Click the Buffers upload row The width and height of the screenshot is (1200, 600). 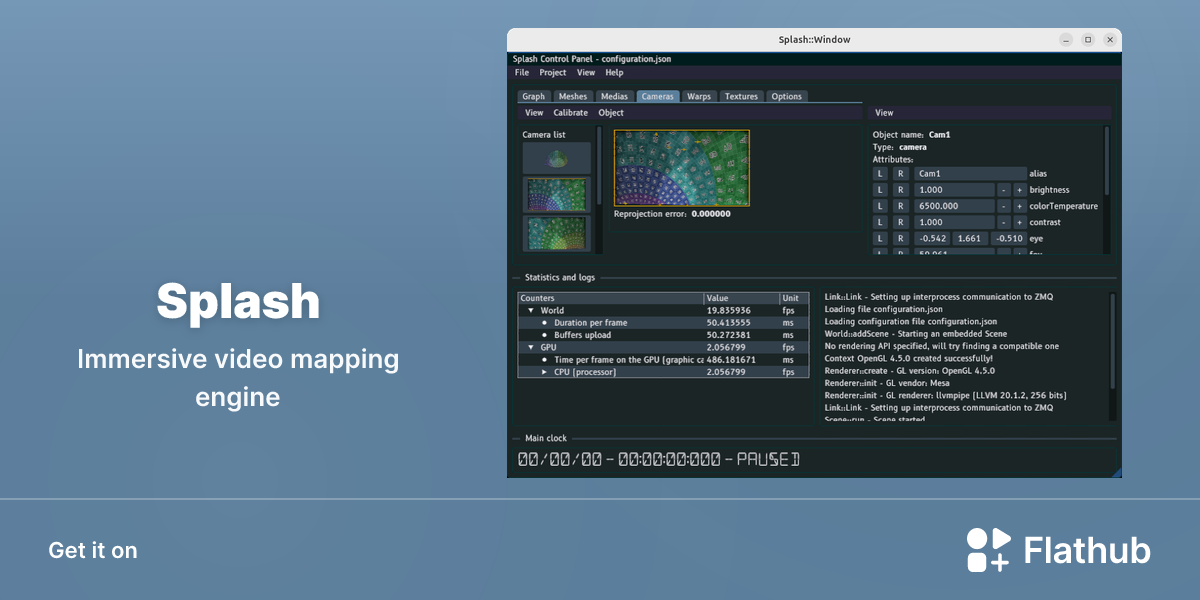(x=663, y=335)
